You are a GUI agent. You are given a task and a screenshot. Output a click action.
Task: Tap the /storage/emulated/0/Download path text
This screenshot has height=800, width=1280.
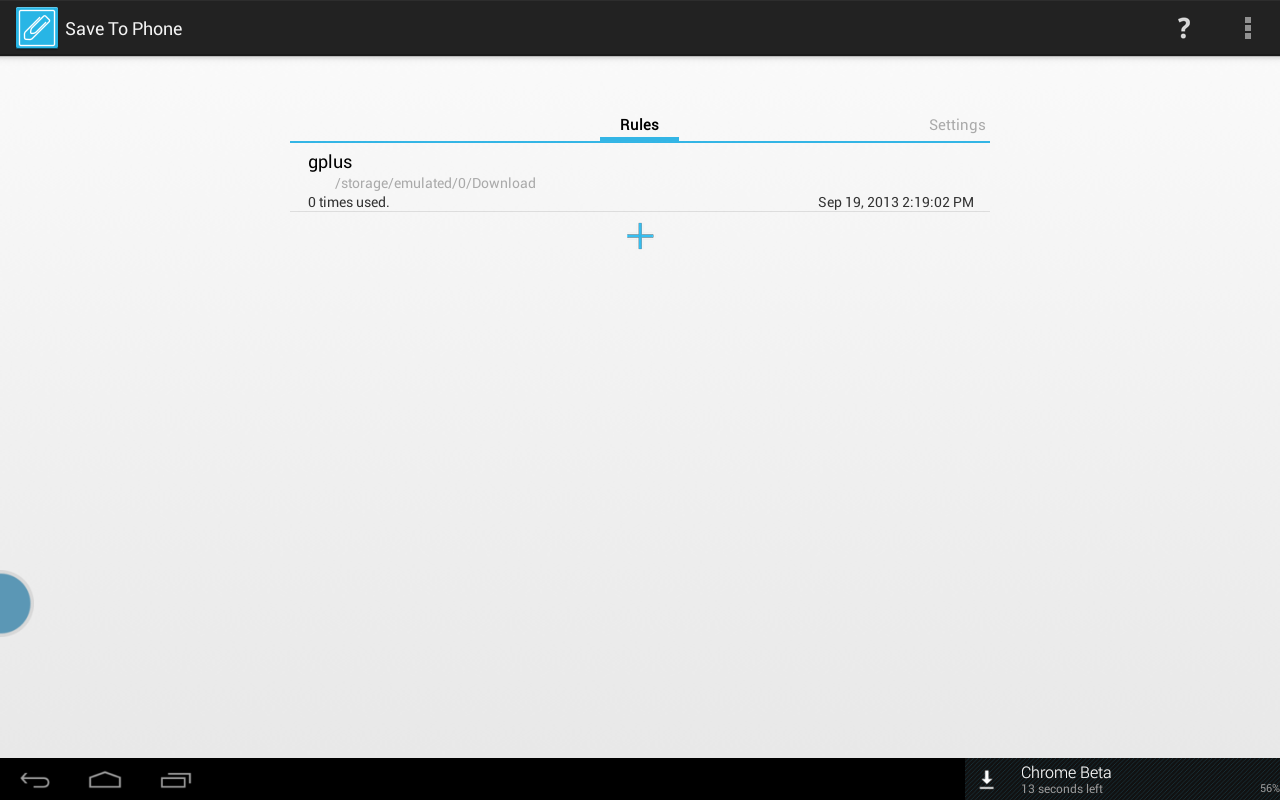coord(435,183)
